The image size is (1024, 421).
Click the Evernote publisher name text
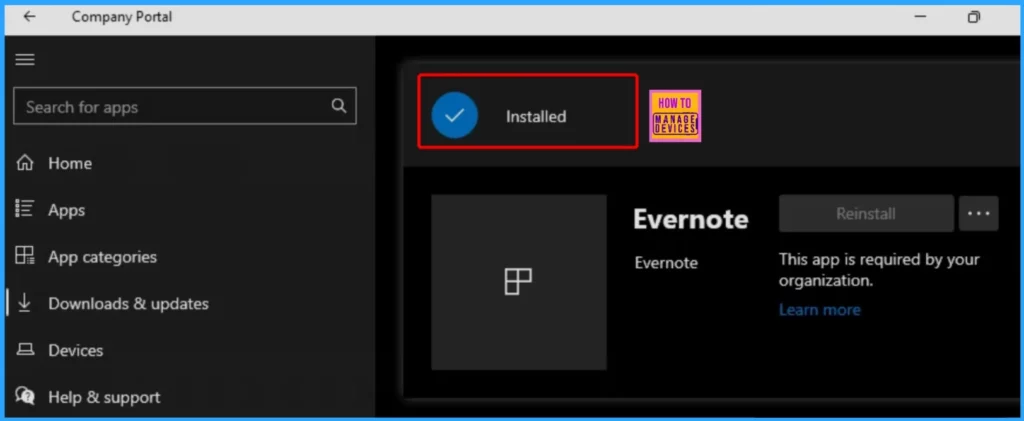666,263
